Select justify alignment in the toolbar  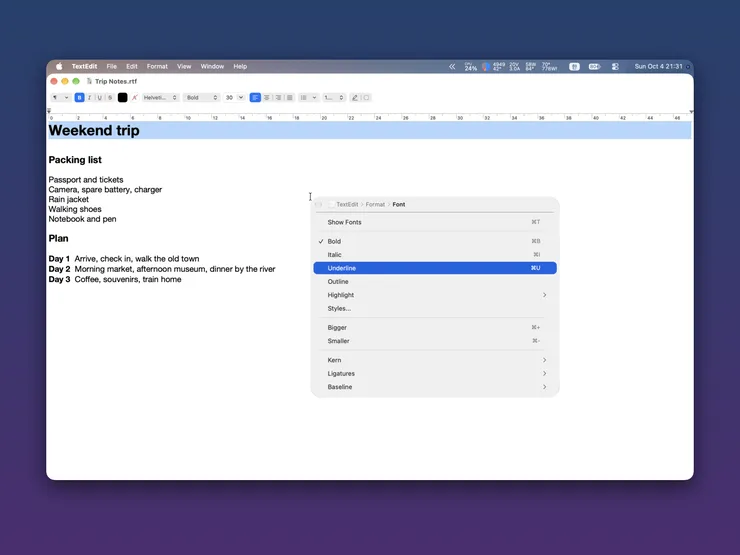tap(290, 98)
